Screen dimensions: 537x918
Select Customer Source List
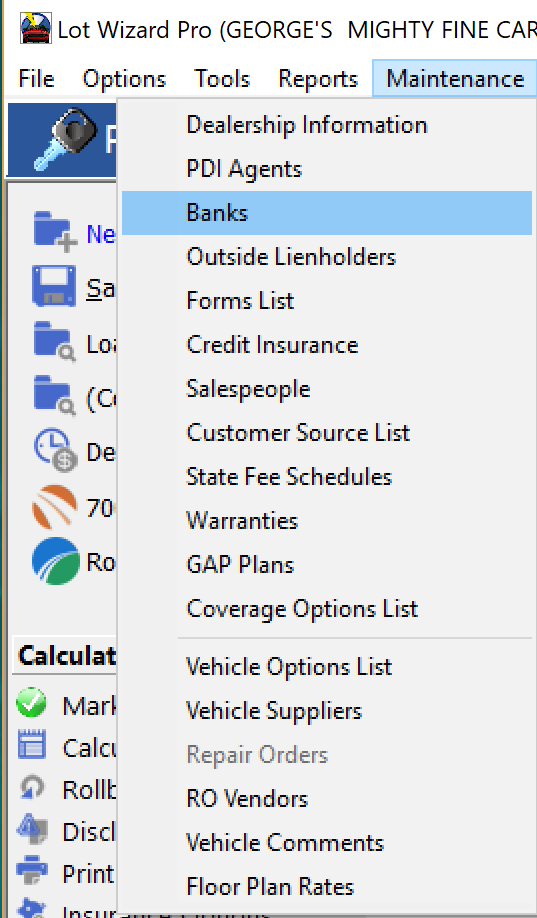tap(327, 433)
